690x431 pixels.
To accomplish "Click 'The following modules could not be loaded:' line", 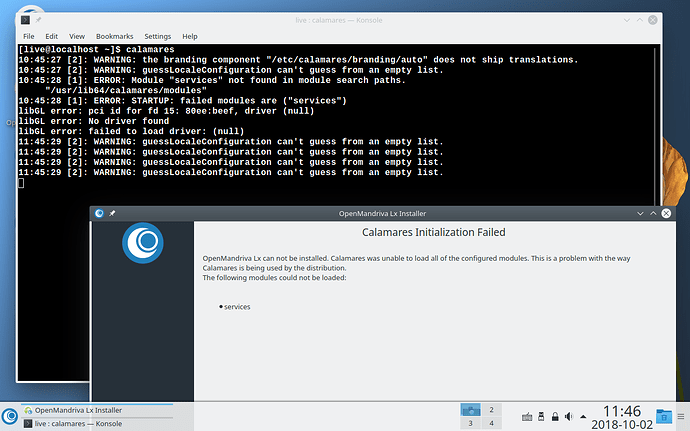I will 274,278.
